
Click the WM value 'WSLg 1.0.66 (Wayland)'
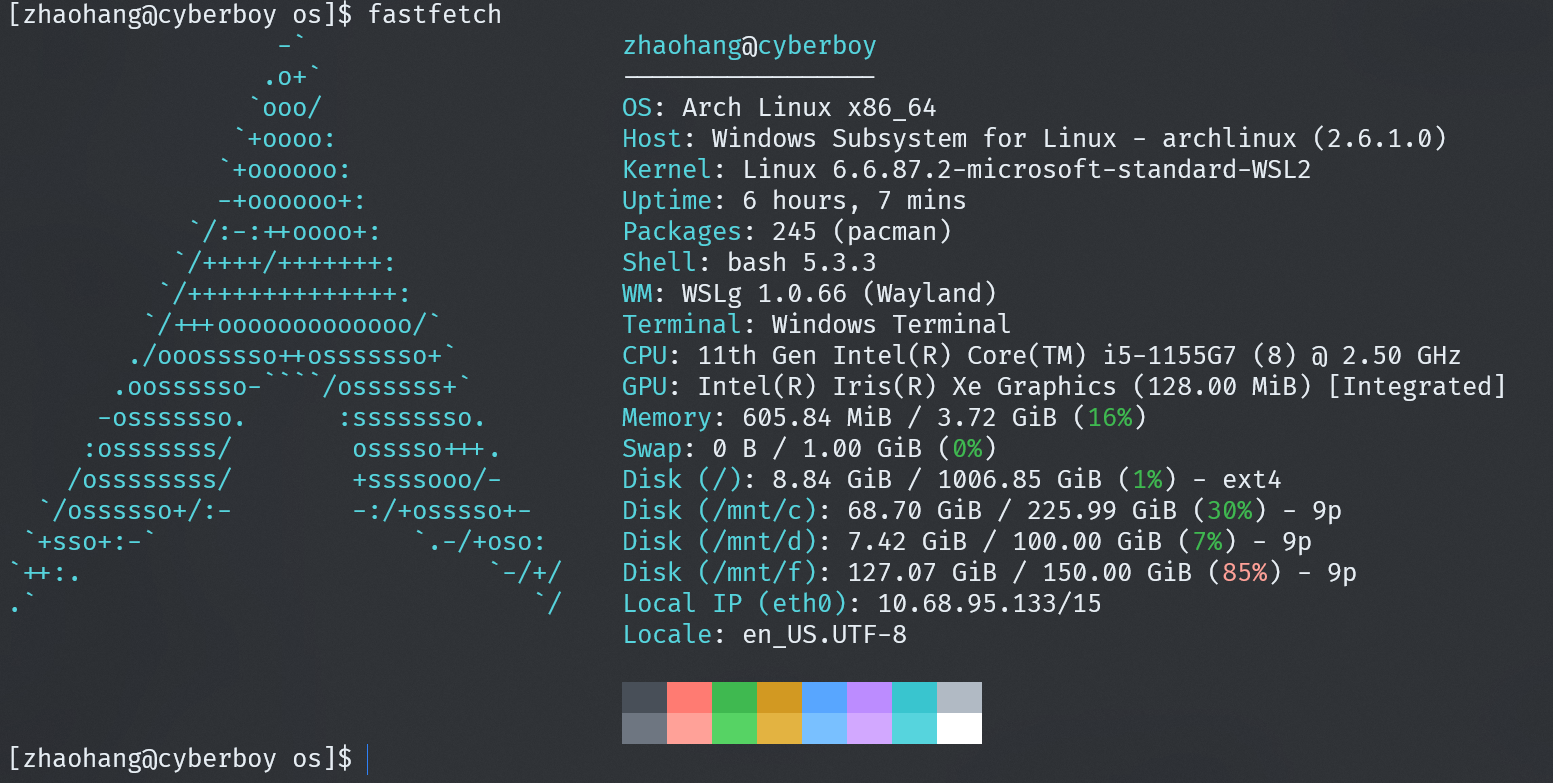pos(840,293)
